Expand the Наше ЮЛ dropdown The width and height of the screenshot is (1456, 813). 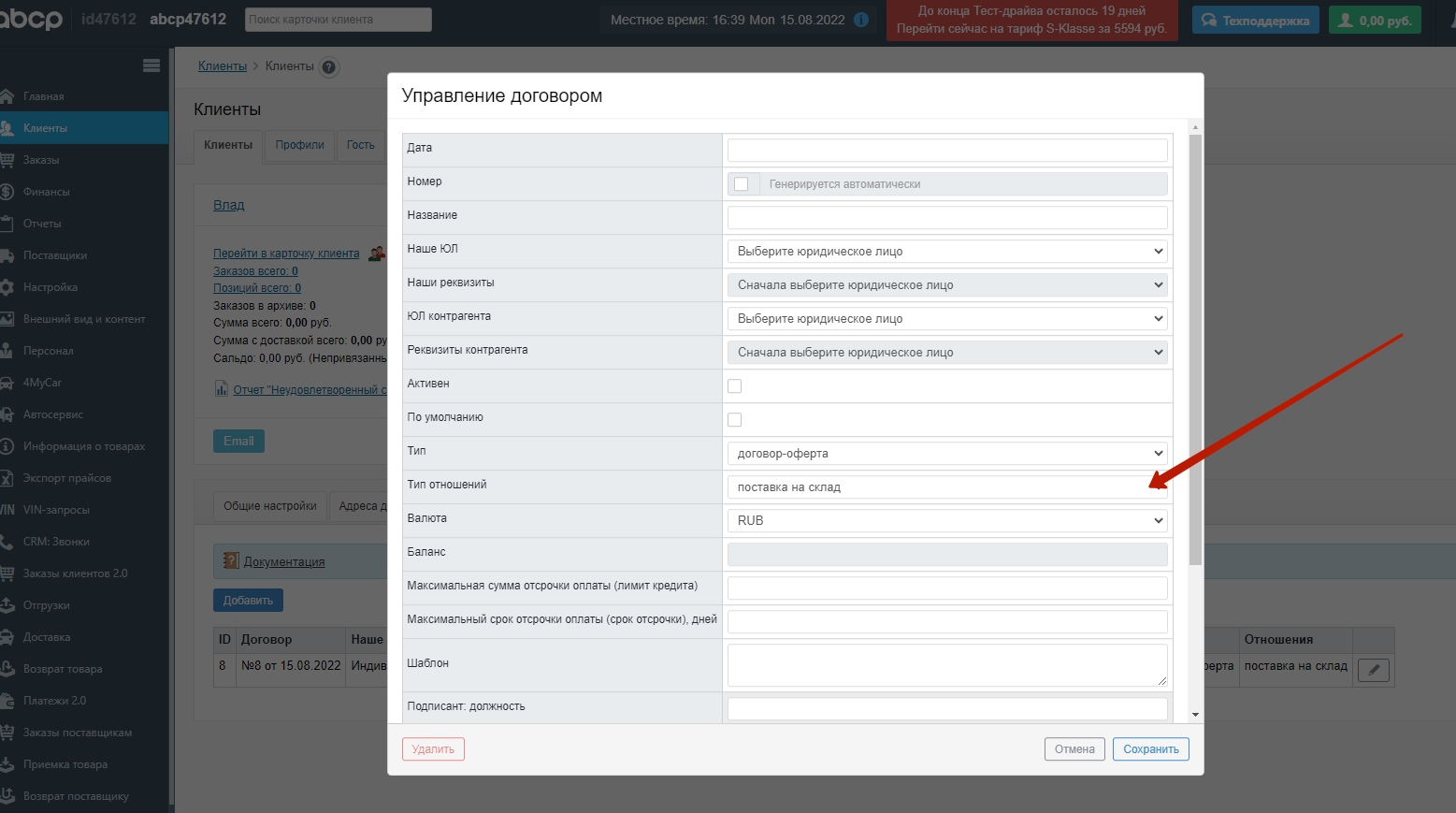pos(947,251)
